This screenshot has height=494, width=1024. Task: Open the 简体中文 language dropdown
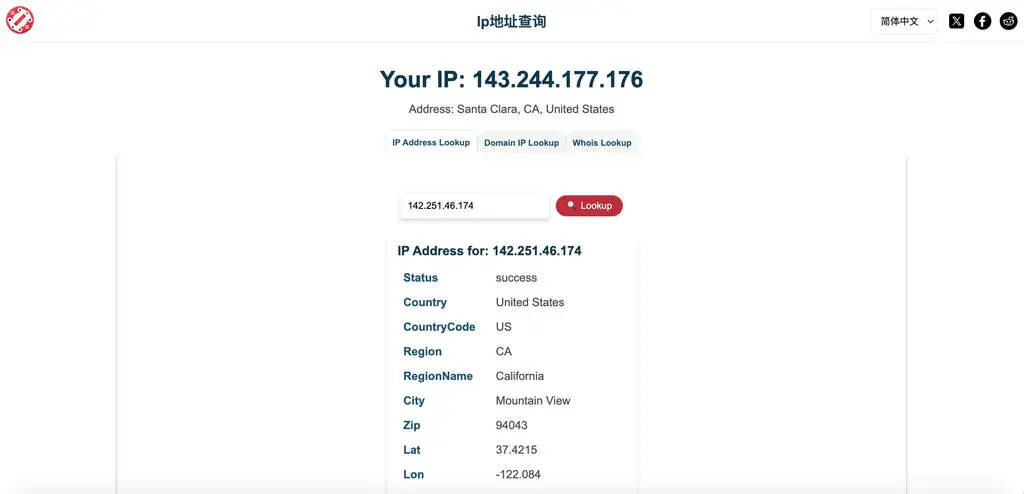[x=904, y=21]
